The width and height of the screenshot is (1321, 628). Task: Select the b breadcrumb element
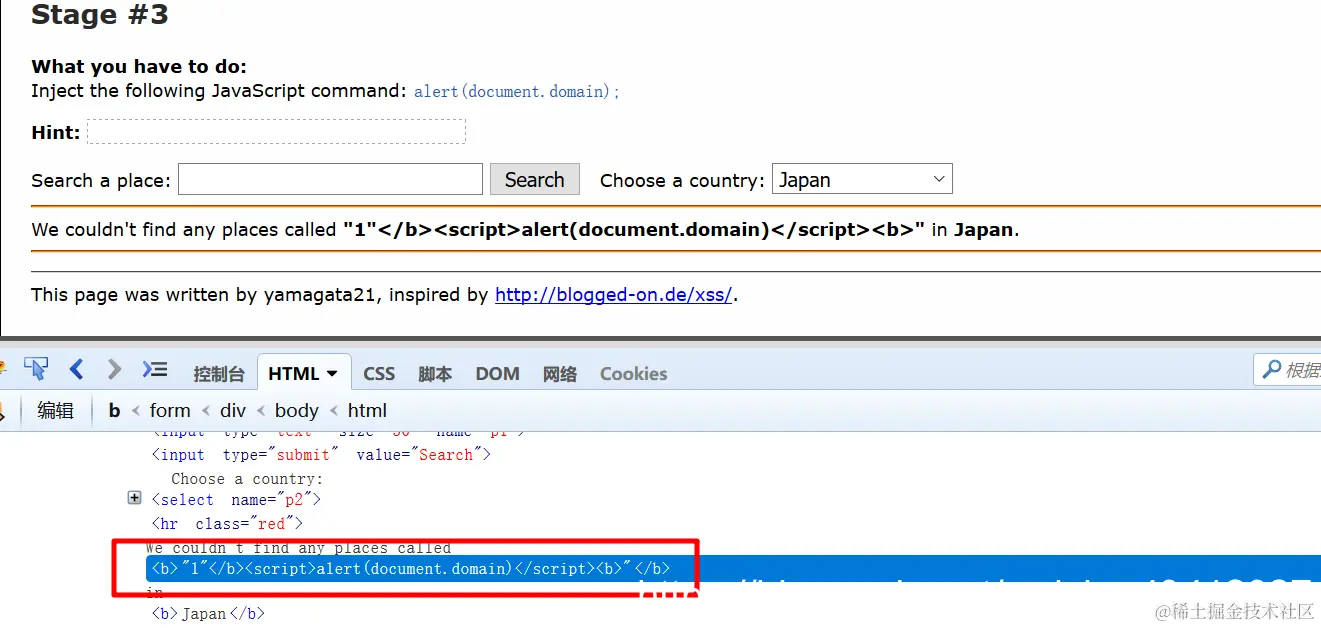[x=114, y=410]
